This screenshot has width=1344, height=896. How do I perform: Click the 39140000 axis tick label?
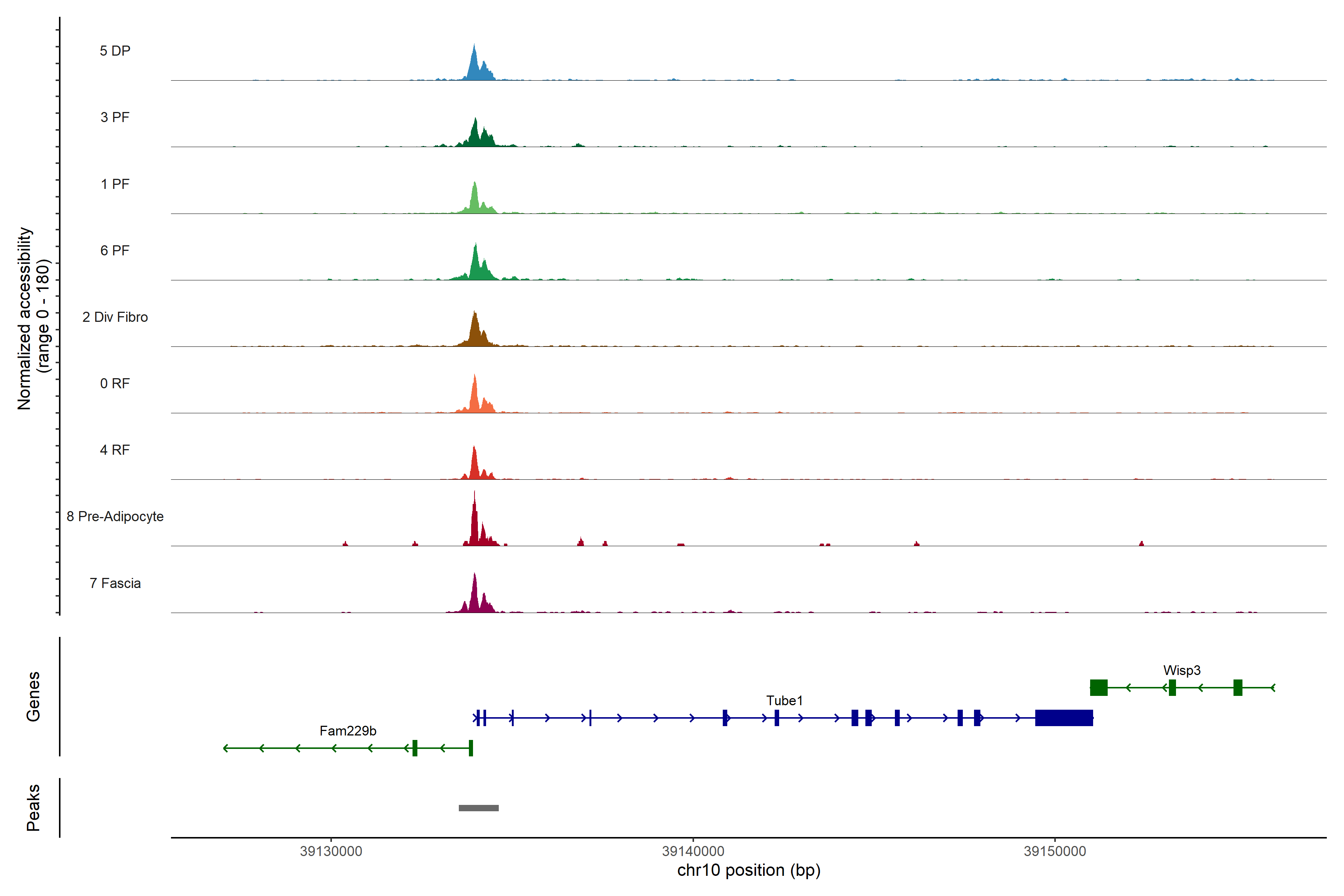point(693,851)
